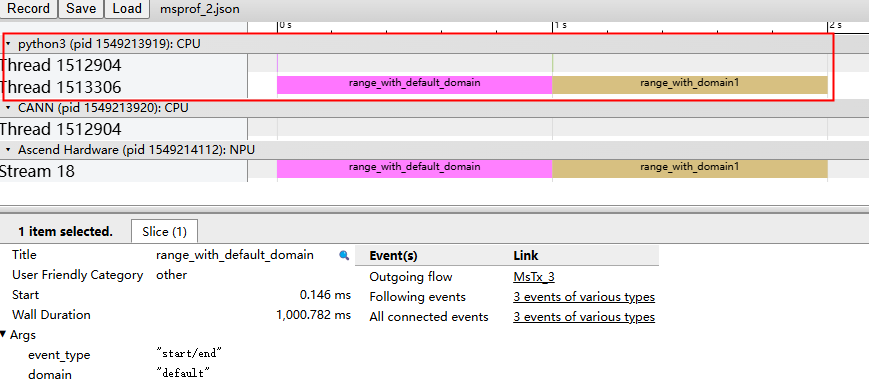Collapse the CANN process section
869x389 pixels.
[x=8, y=108]
